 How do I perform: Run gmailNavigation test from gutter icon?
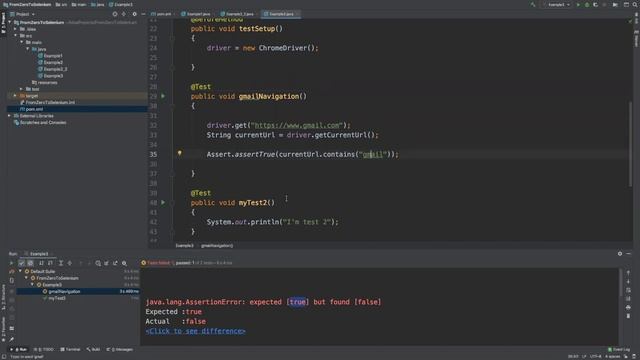pyautogui.click(x=163, y=96)
